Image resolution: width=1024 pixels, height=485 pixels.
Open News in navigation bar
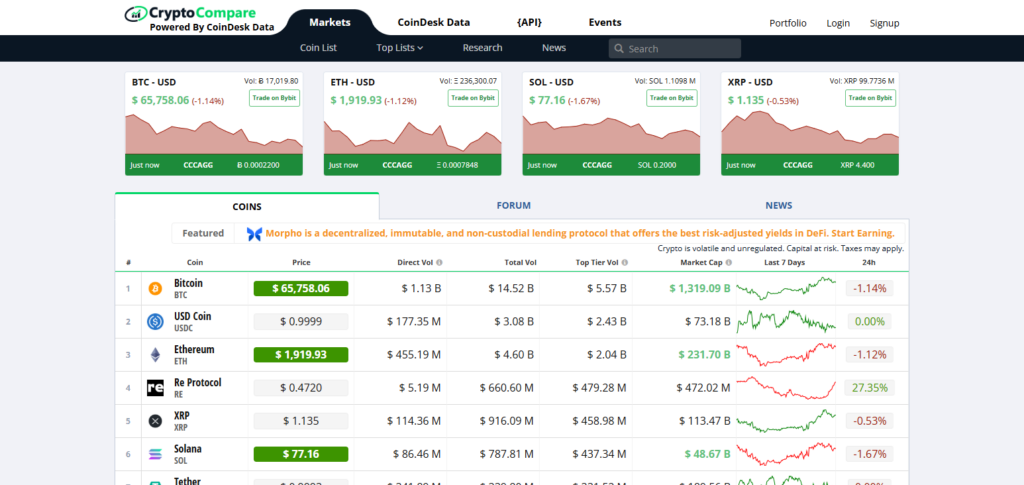[x=554, y=48]
